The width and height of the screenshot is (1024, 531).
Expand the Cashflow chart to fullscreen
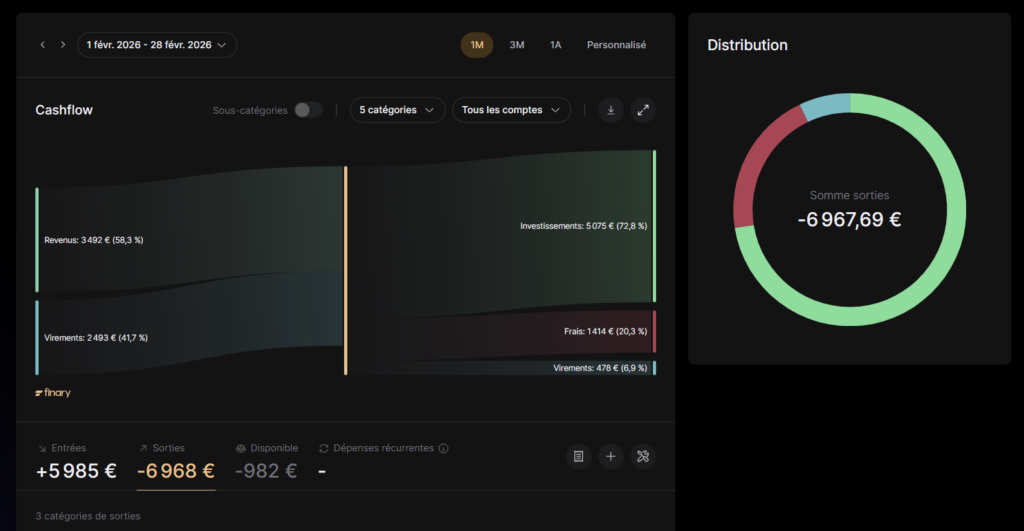point(643,110)
